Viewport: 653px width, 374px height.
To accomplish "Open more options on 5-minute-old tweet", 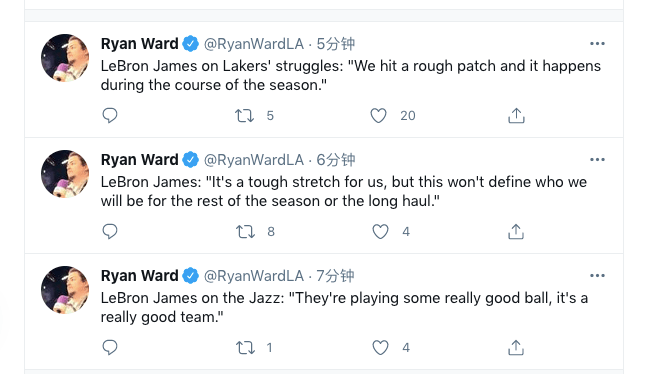I will [597, 44].
